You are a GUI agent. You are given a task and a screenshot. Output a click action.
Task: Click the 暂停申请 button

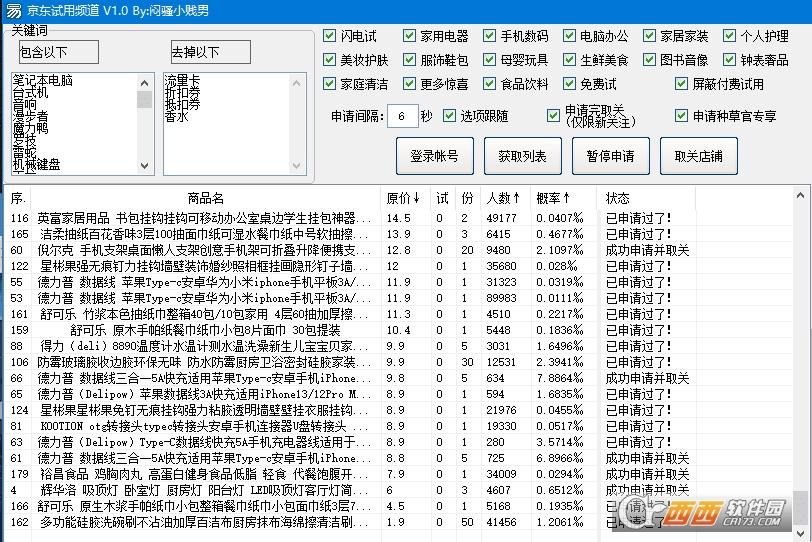611,156
